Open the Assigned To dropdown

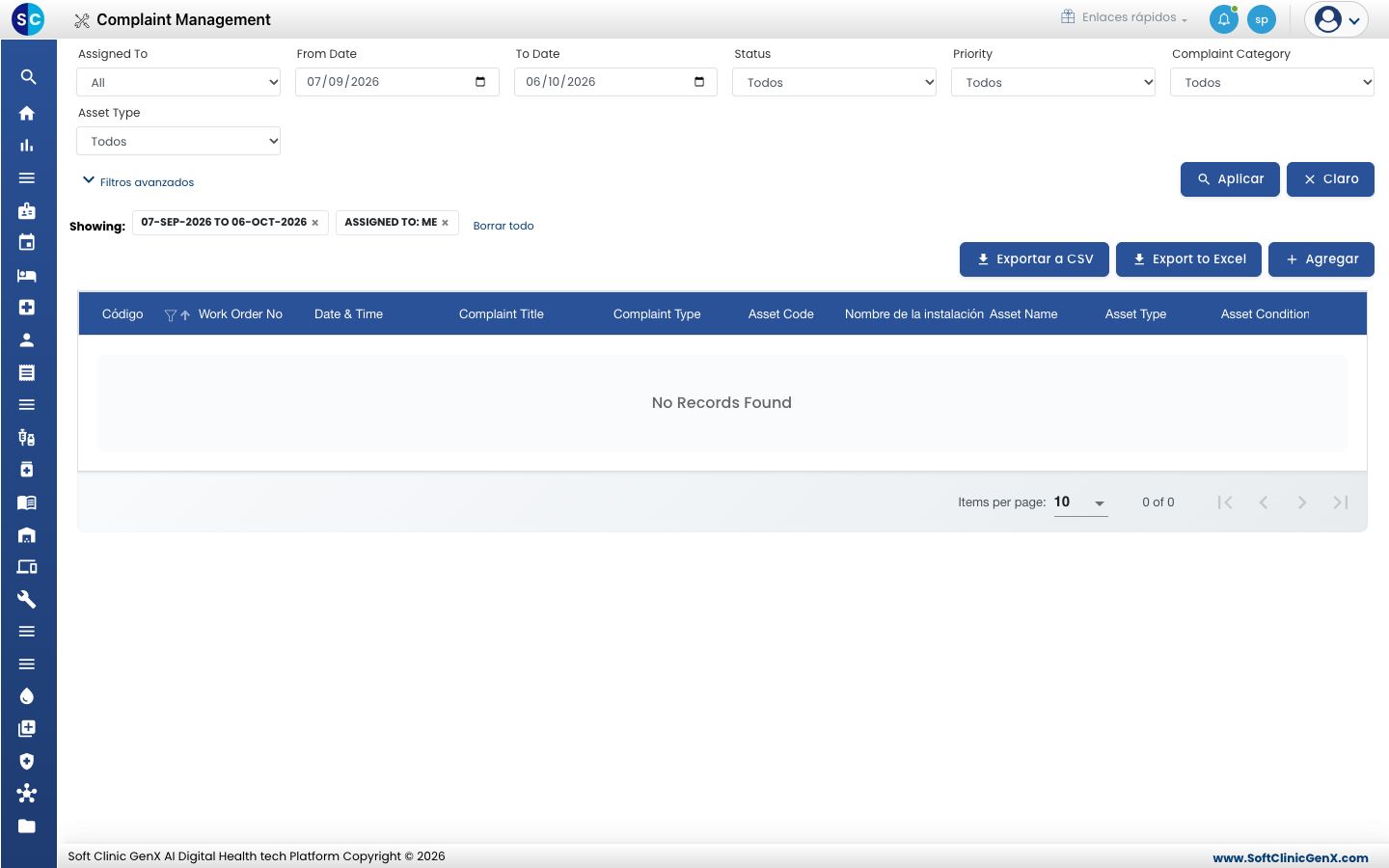point(178,82)
